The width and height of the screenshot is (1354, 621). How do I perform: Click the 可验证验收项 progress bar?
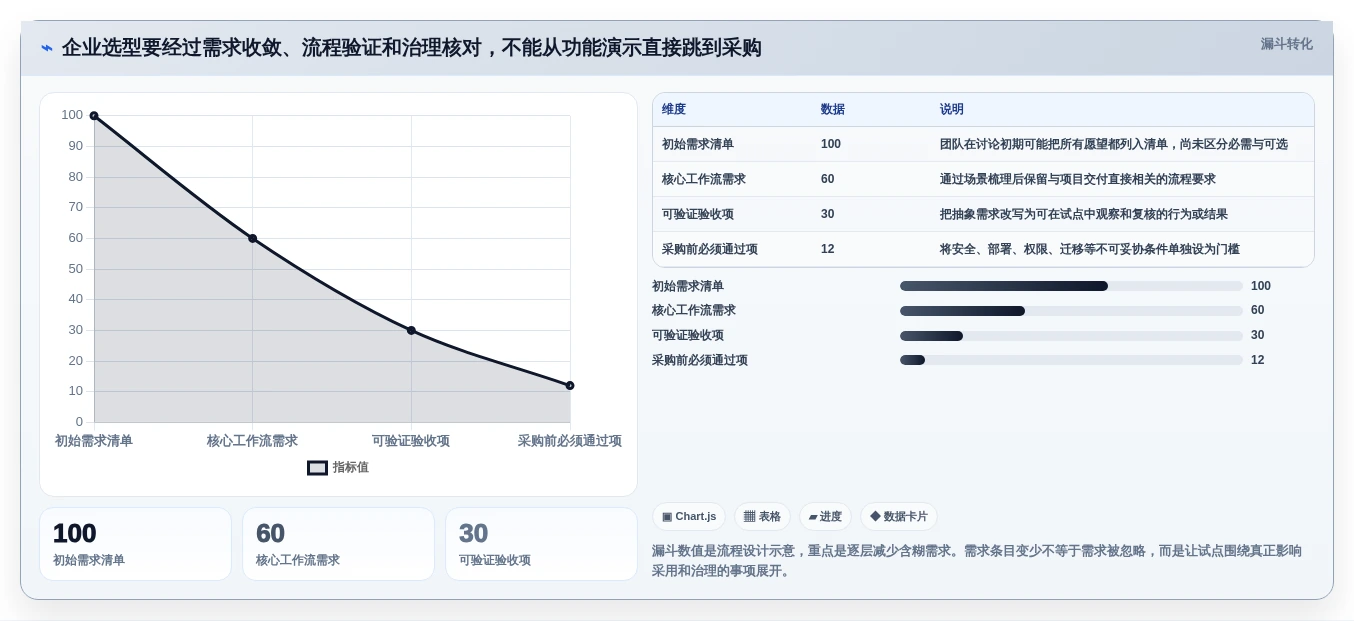tap(1071, 336)
